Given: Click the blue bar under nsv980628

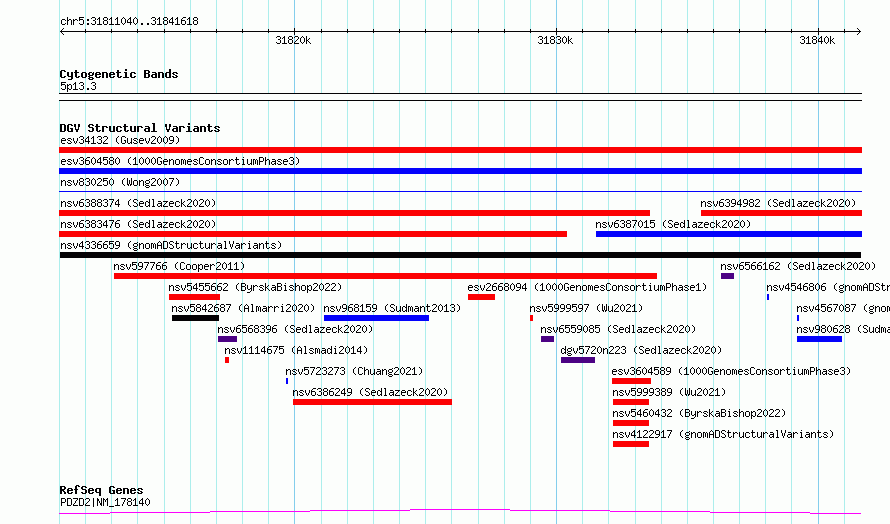Looking at the screenshot, I should click(819, 339).
